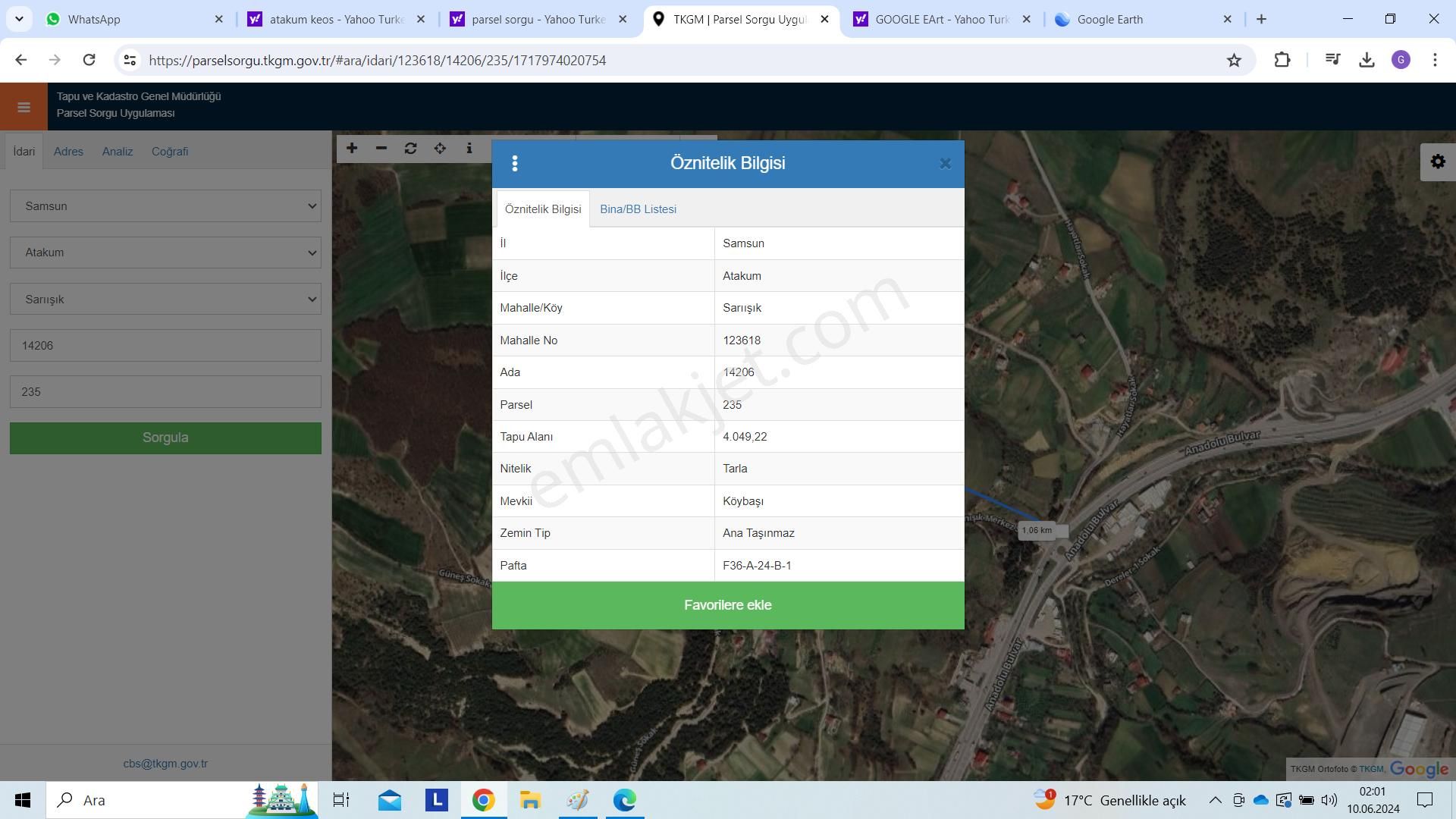Open the map settings gear icon
Image resolution: width=1456 pixels, height=819 pixels.
coord(1437,162)
